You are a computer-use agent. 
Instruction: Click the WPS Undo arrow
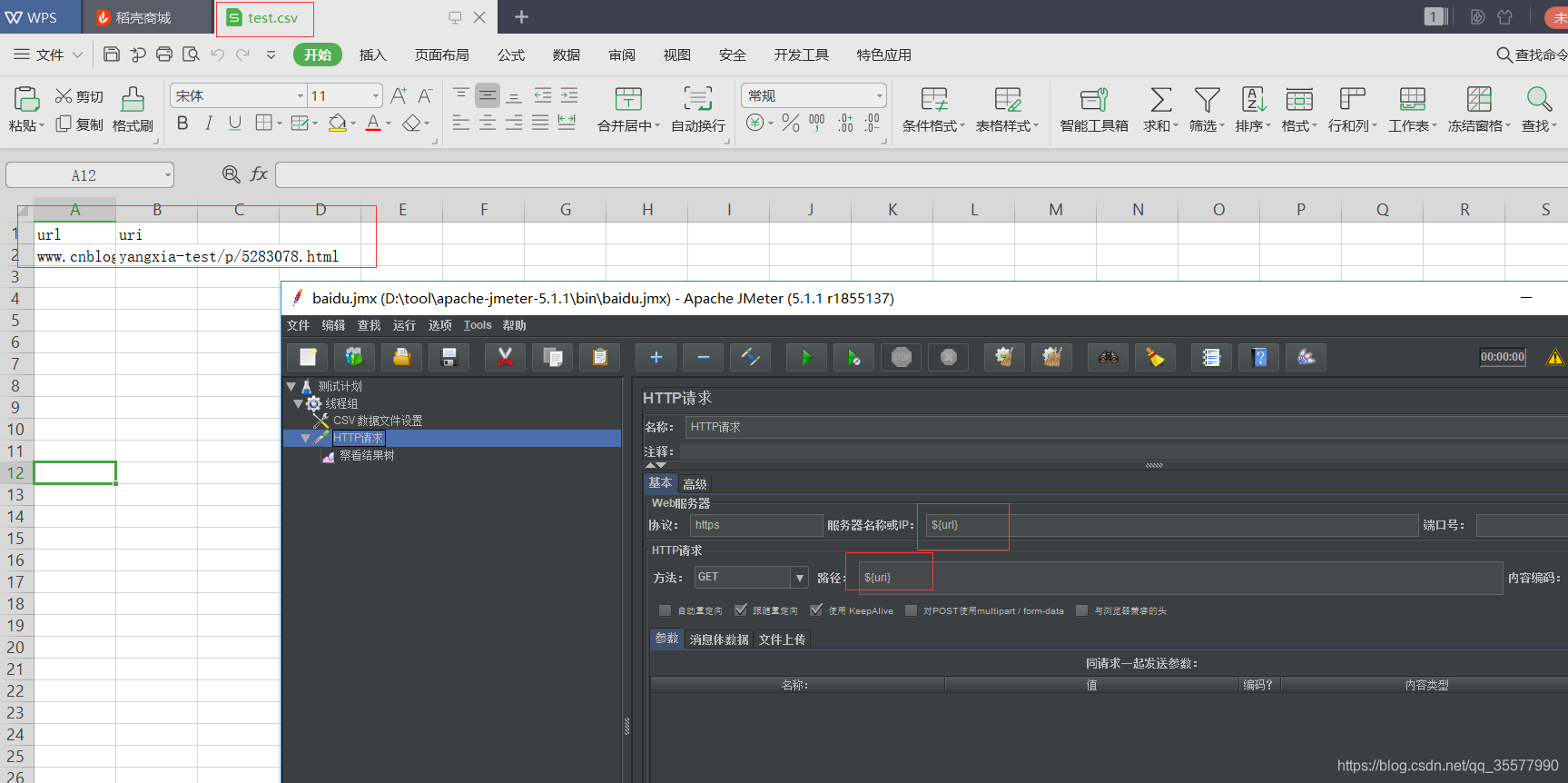pyautogui.click(x=217, y=55)
